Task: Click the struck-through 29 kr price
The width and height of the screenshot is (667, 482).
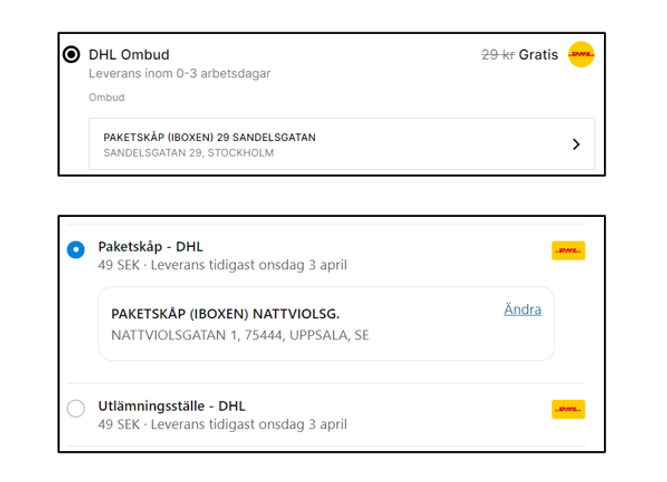Action: coord(498,54)
